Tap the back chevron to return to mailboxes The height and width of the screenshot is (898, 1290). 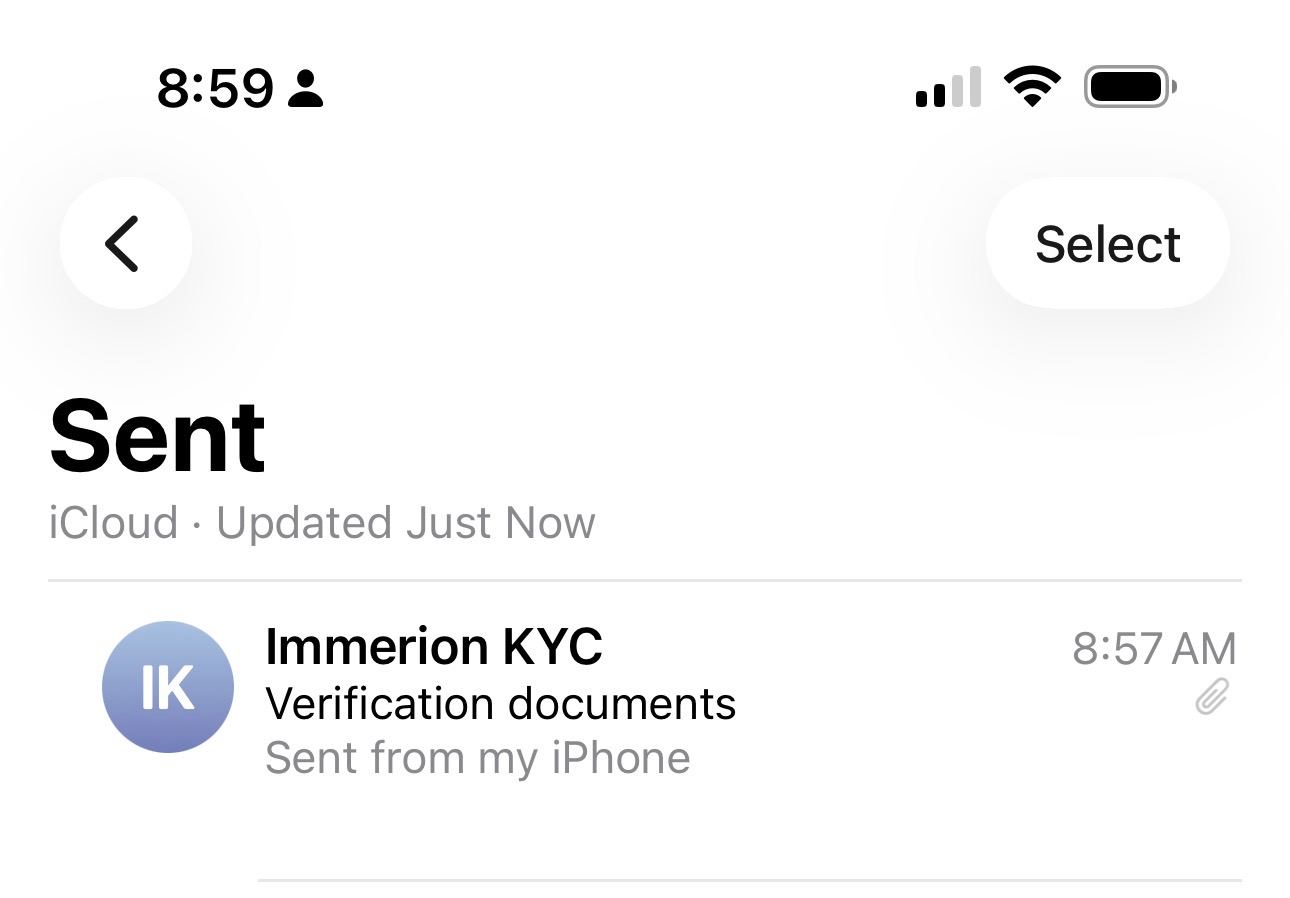(x=125, y=243)
